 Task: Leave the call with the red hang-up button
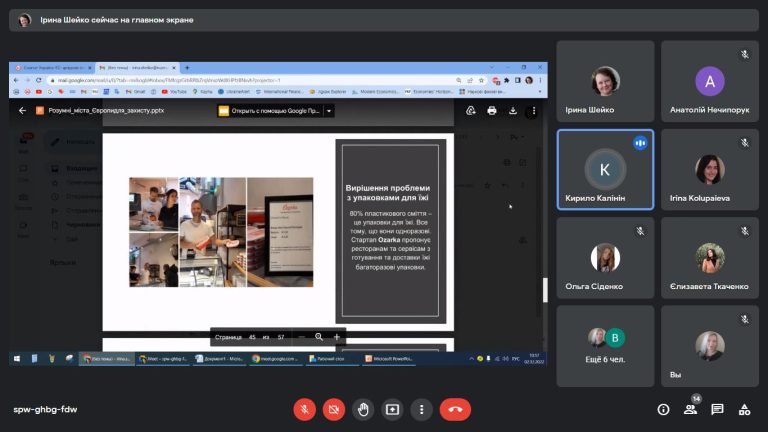455,409
